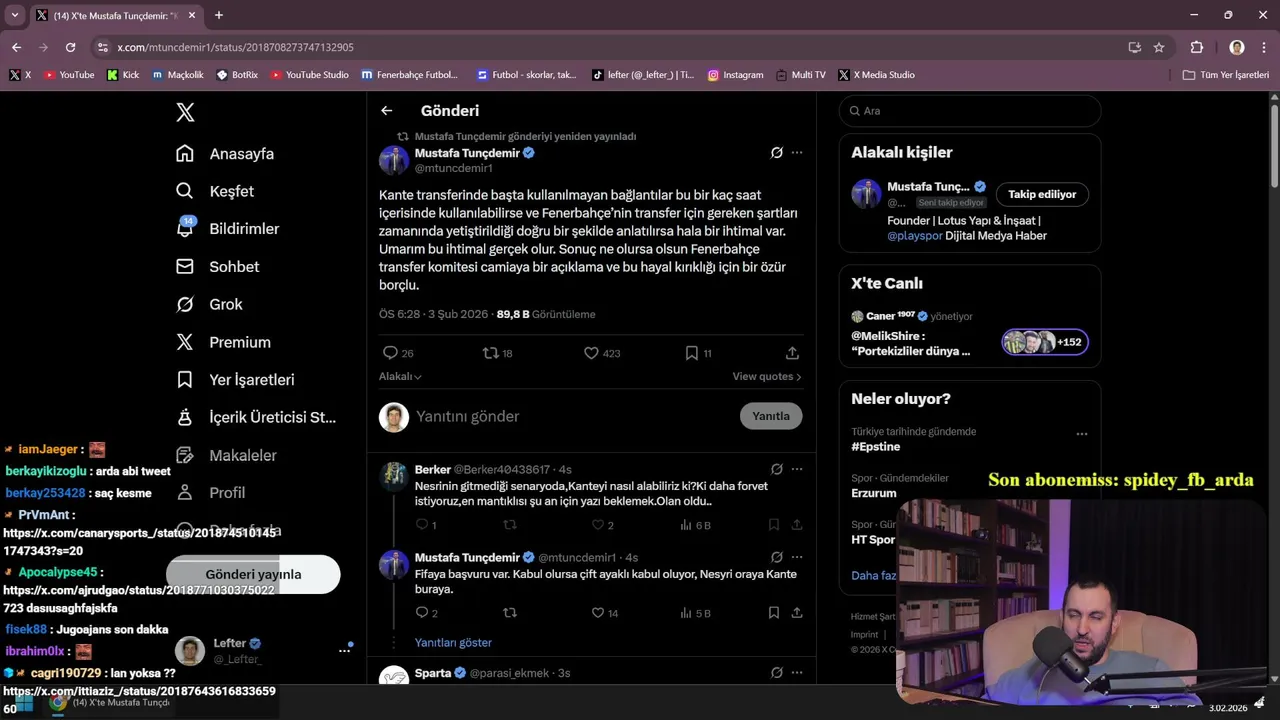Open the Instagram bookmark
The image size is (1280, 720).
click(735, 75)
